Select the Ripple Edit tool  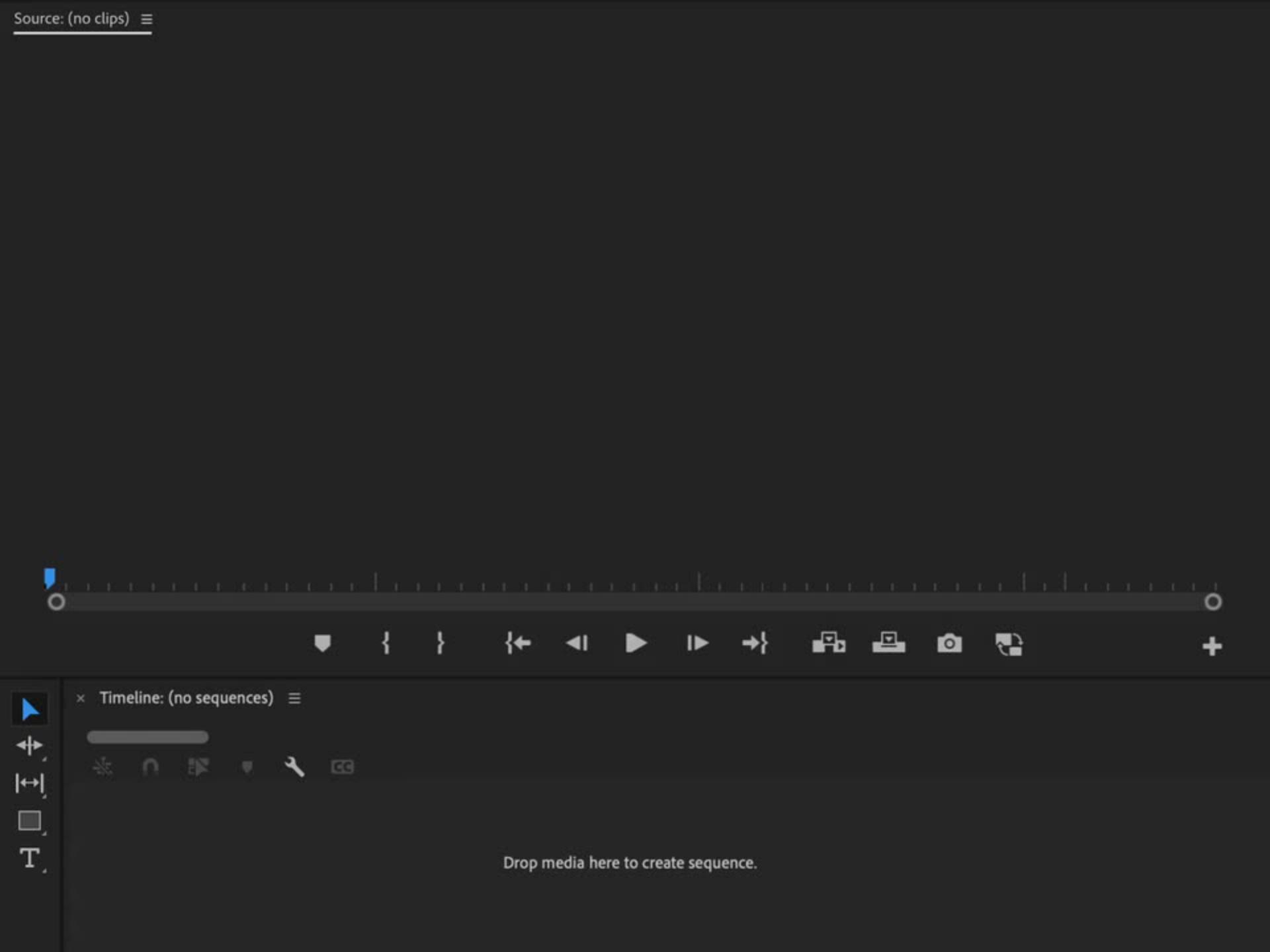coord(30,746)
